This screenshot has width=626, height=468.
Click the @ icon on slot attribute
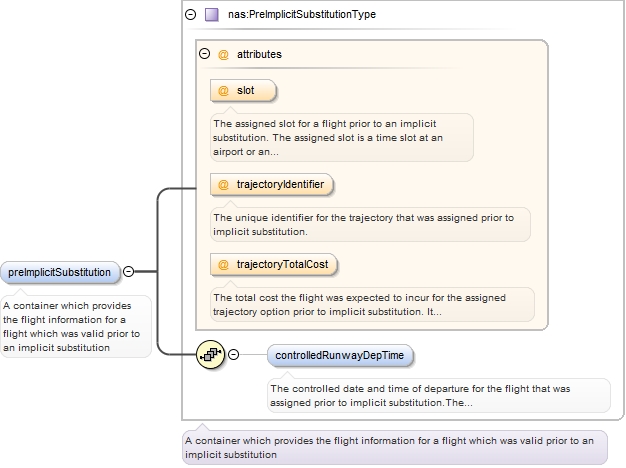[x=223, y=91]
